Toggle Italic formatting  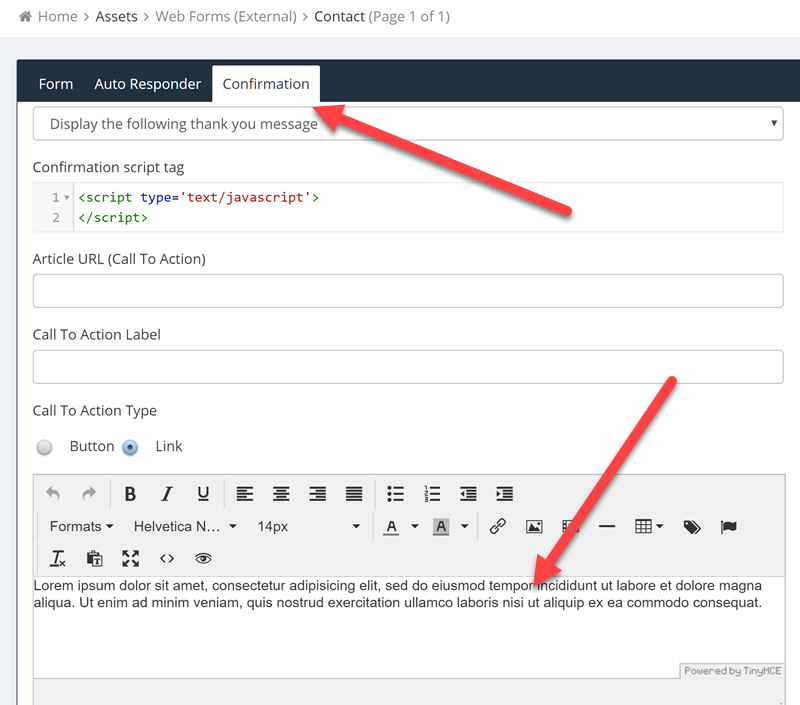click(166, 493)
